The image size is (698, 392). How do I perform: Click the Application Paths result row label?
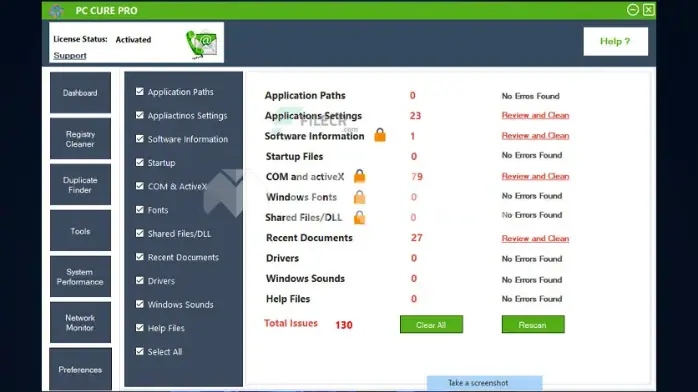(305, 96)
